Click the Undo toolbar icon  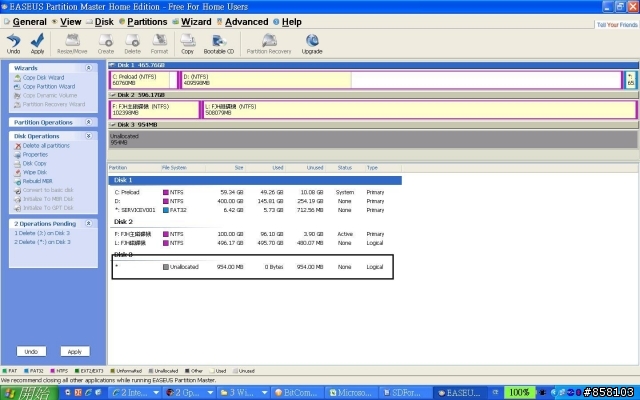click(x=13, y=44)
